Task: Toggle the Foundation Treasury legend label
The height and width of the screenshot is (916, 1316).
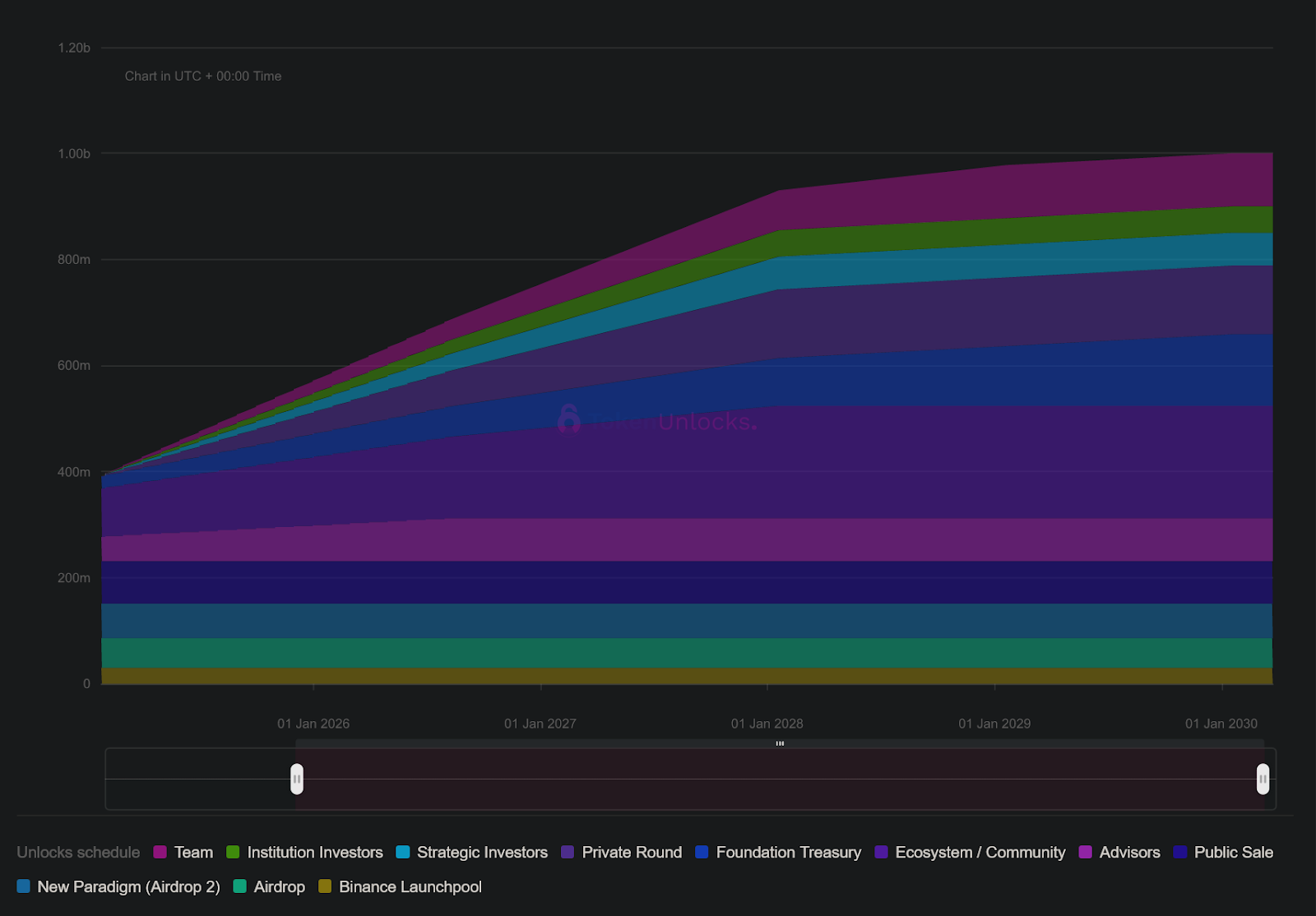Action: (789, 853)
